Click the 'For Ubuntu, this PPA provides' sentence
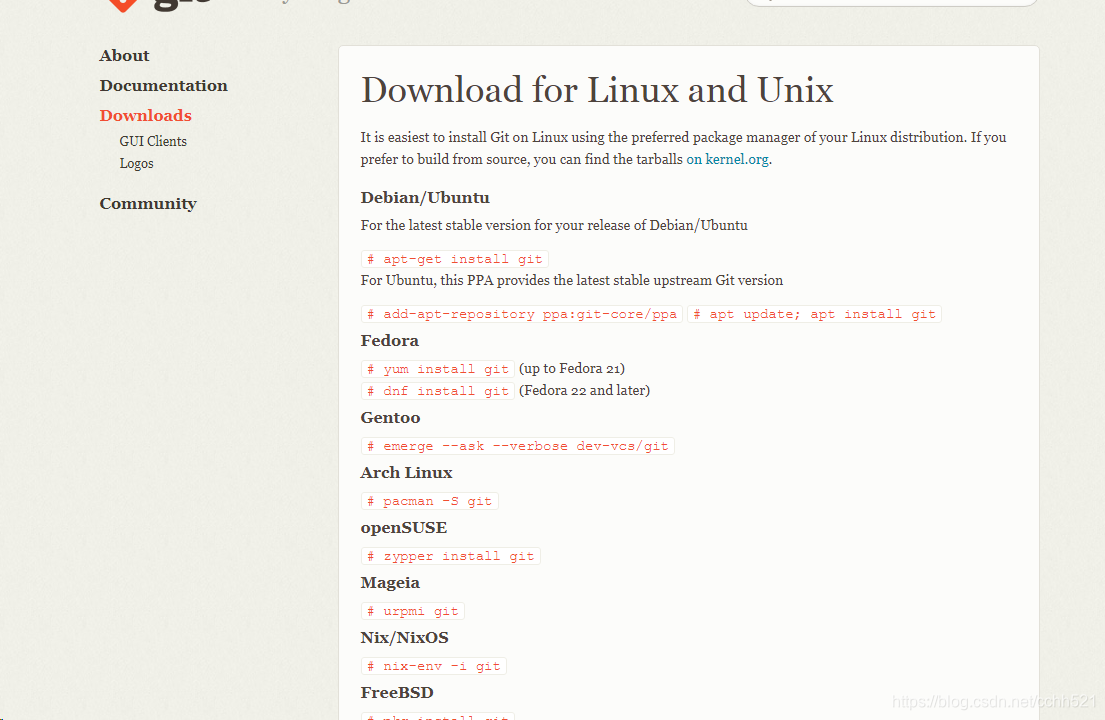1105x720 pixels. 572,280
